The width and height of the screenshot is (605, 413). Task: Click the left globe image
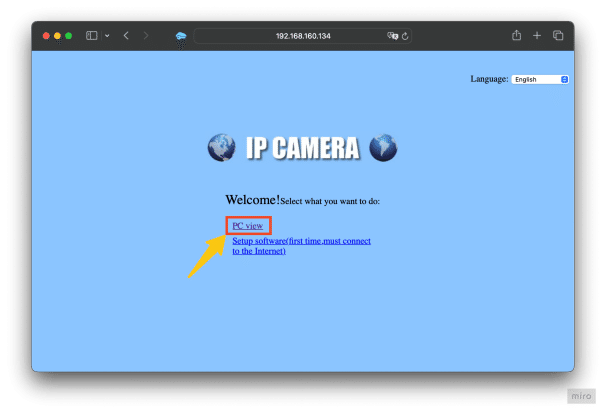coord(221,147)
